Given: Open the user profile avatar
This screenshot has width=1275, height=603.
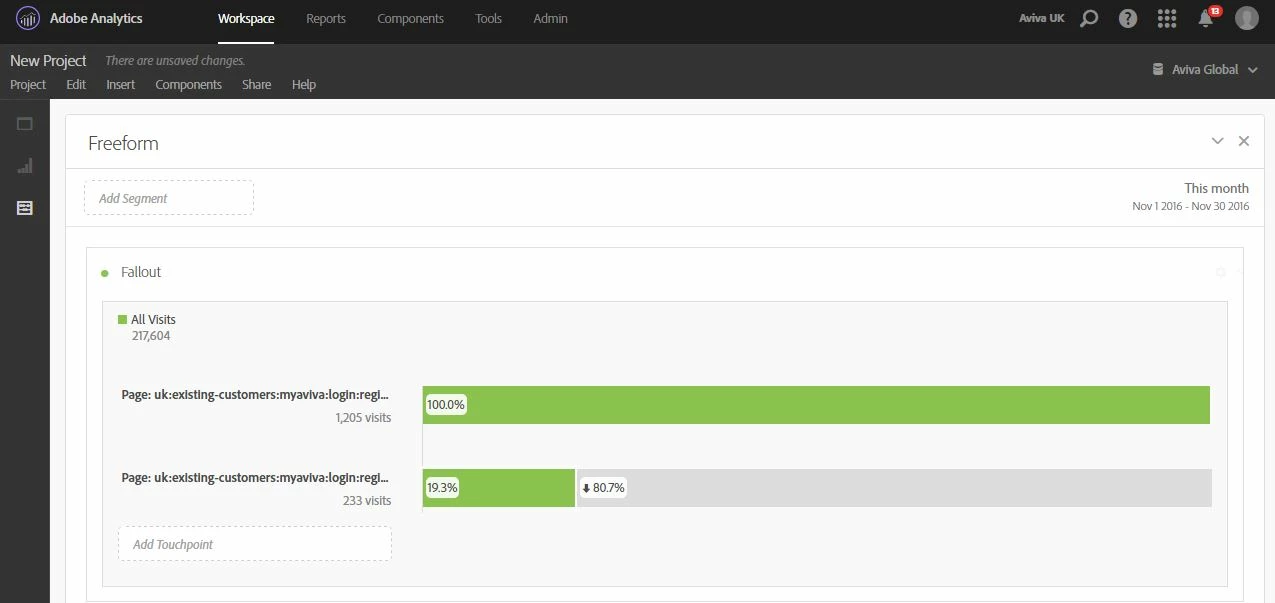Looking at the screenshot, I should pyautogui.click(x=1246, y=18).
